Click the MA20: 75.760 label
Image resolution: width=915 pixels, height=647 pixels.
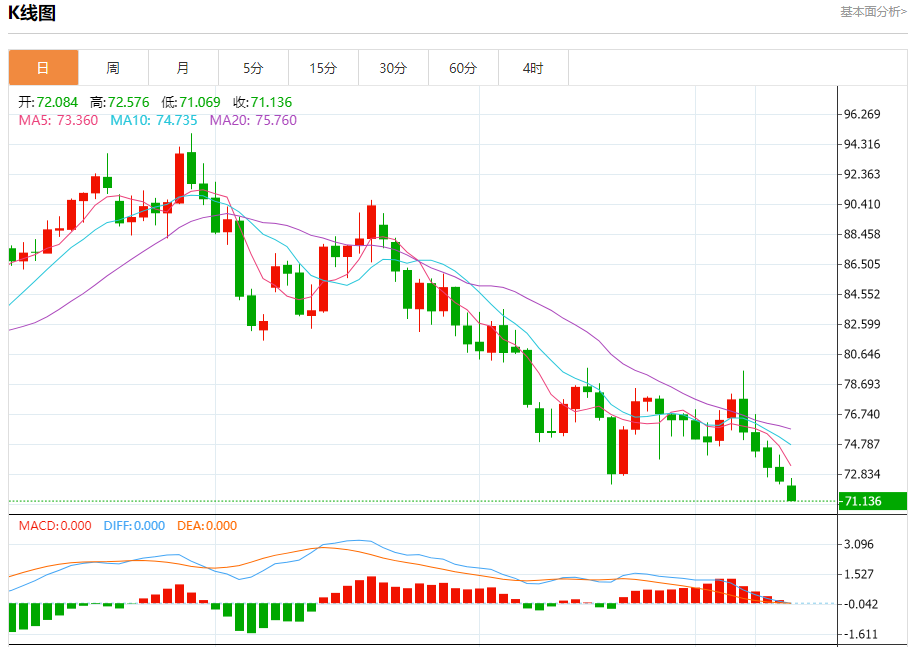click(253, 121)
